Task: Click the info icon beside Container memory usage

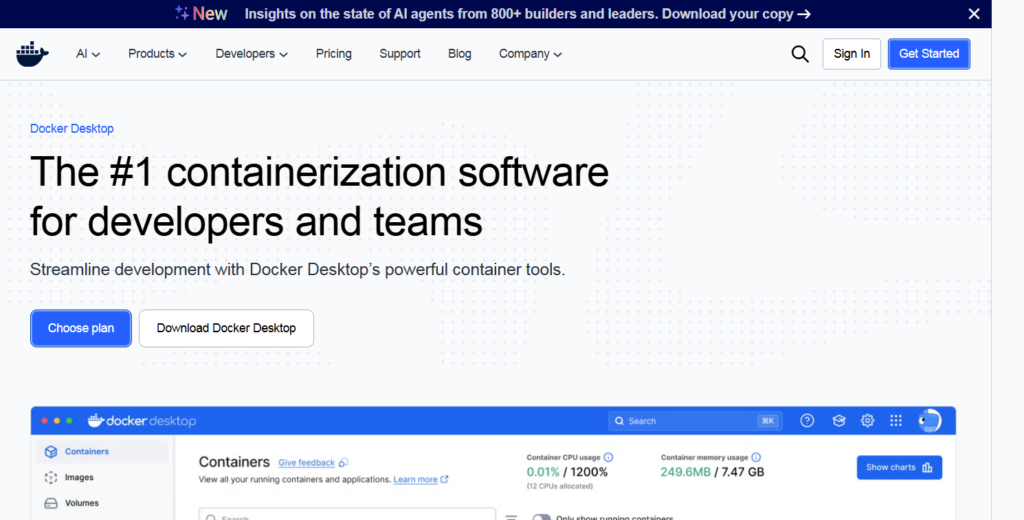Action: 756,457
